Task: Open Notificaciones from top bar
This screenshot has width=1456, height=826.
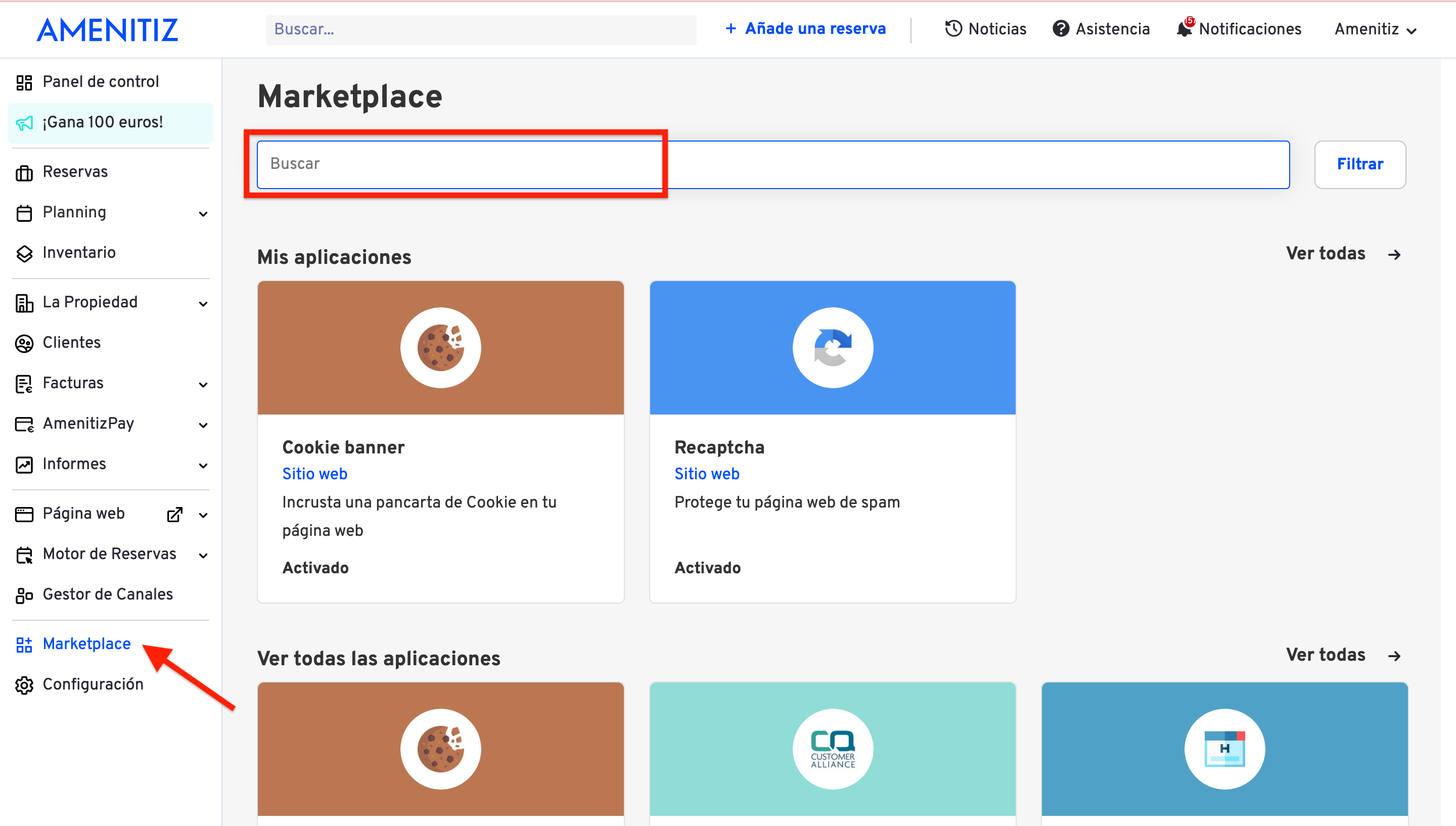Action: pyautogui.click(x=1239, y=28)
